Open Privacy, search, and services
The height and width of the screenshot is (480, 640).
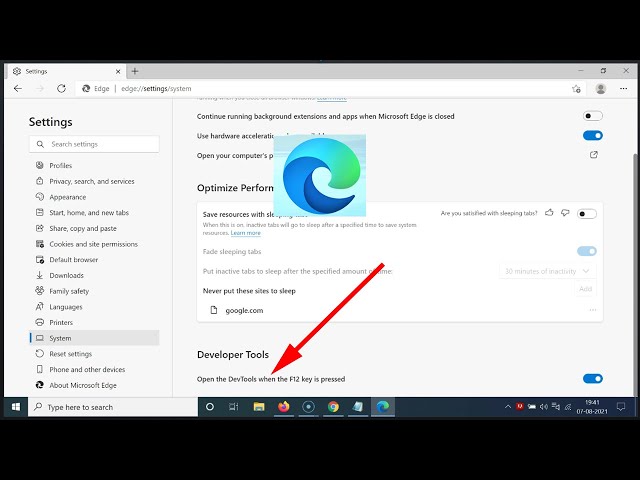click(94, 181)
